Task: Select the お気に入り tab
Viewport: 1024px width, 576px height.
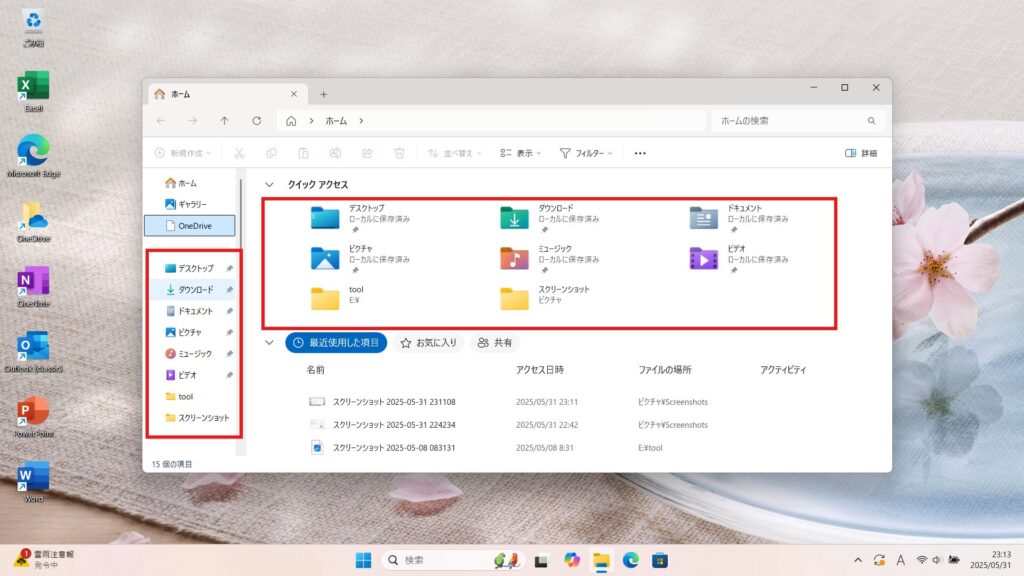Action: [x=428, y=342]
